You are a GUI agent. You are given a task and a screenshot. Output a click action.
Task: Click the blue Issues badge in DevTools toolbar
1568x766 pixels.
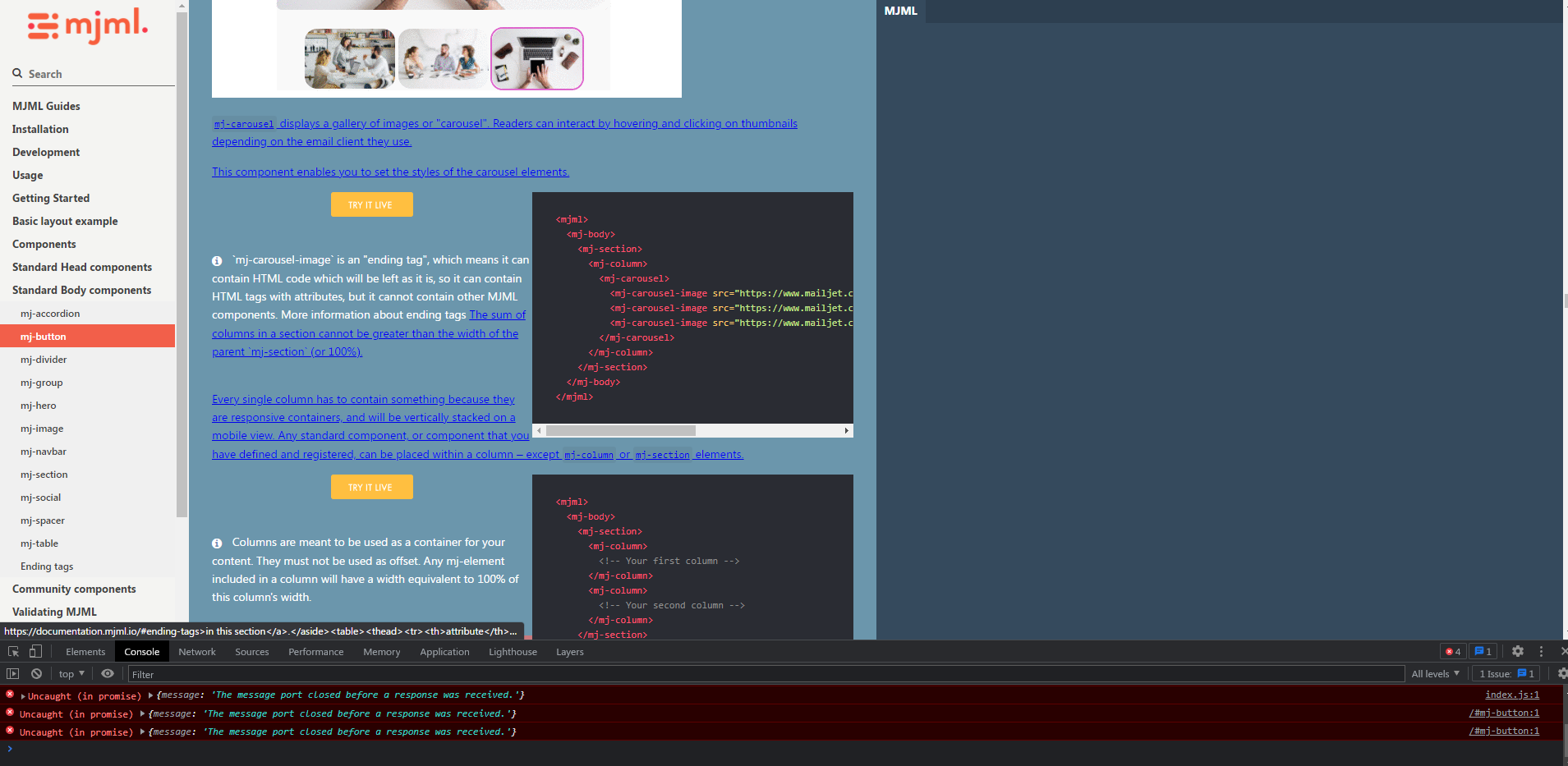[x=1482, y=651]
